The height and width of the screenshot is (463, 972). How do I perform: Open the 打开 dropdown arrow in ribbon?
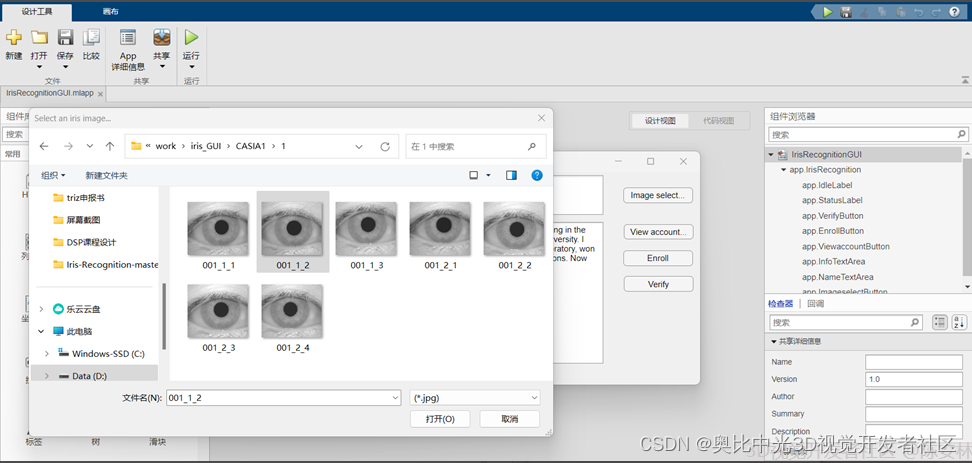pyautogui.click(x=39, y=67)
